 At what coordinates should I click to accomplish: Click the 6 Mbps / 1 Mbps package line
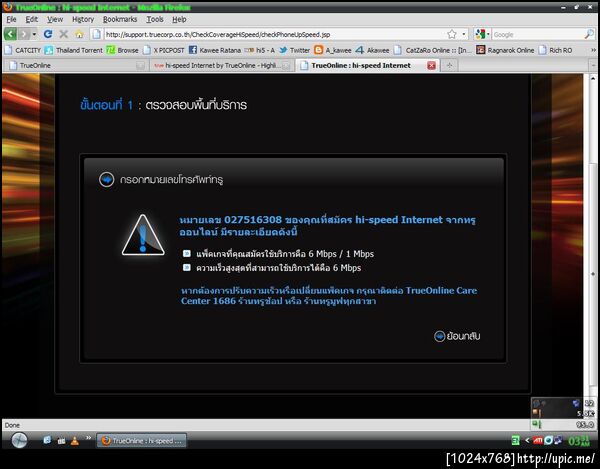[x=285, y=254]
